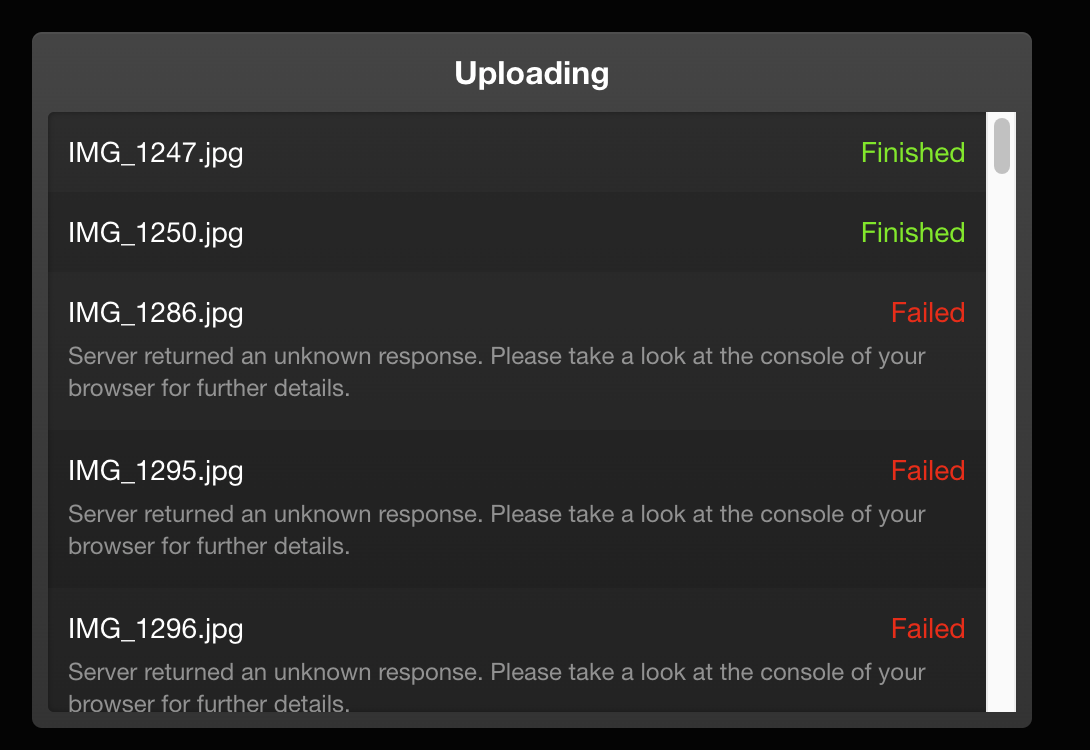Click the Failed status for IMG_1295.jpg
Screen dimensions: 1090x750
[928, 470]
